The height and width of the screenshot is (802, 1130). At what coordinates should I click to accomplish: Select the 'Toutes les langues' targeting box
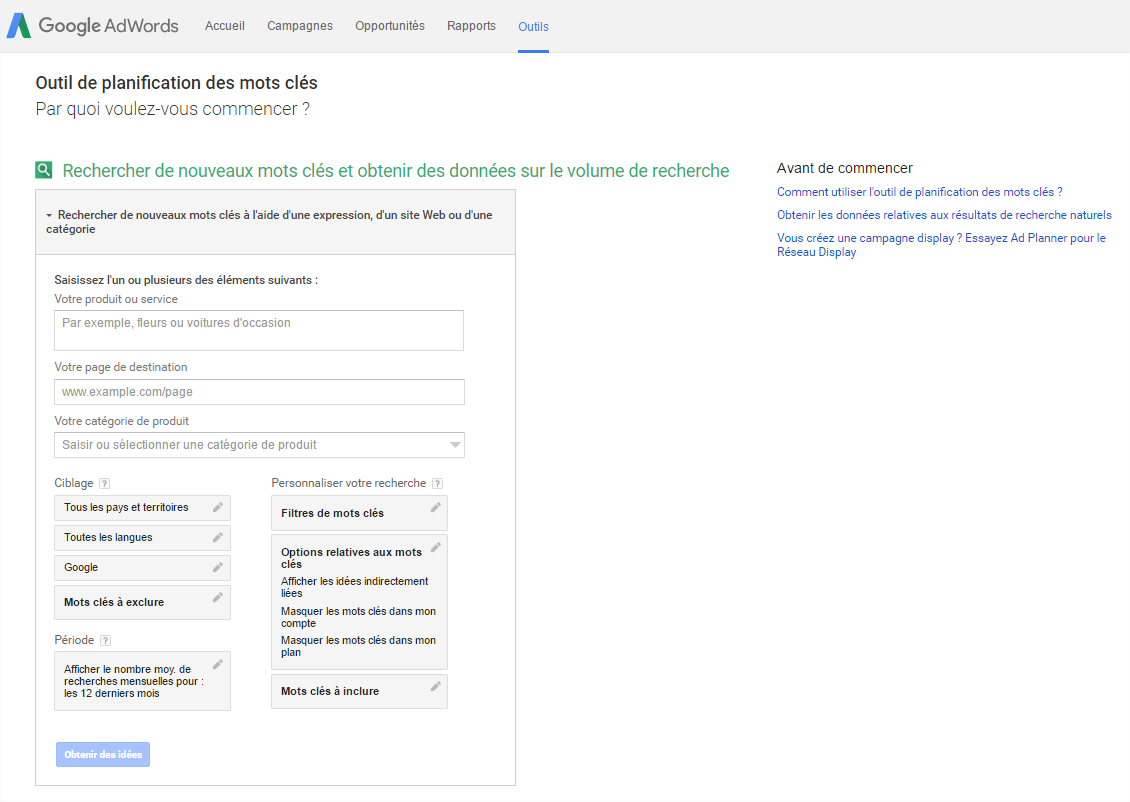click(x=143, y=538)
